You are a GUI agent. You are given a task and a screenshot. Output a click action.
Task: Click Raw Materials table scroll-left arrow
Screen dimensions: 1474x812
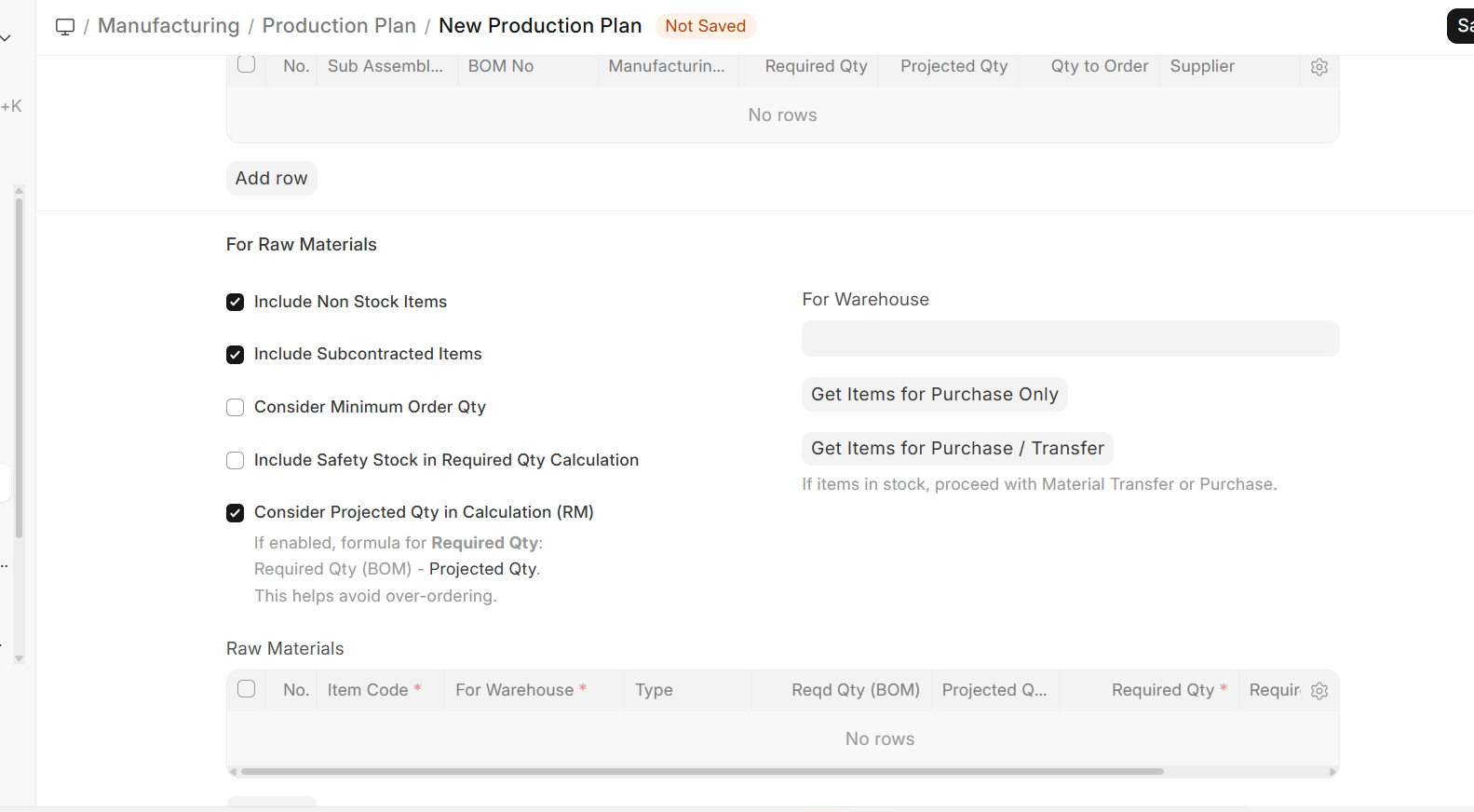[233, 772]
